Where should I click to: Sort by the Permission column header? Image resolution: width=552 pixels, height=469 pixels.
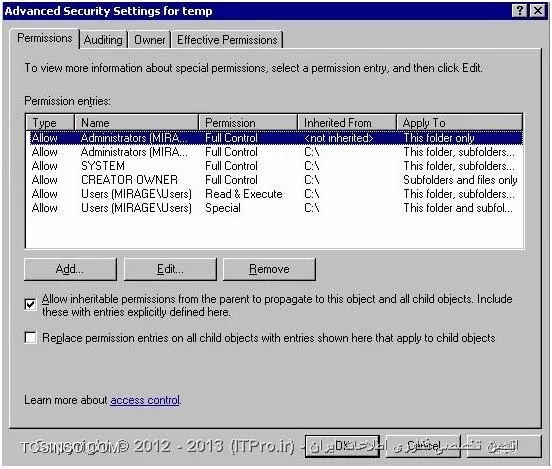pos(248,123)
